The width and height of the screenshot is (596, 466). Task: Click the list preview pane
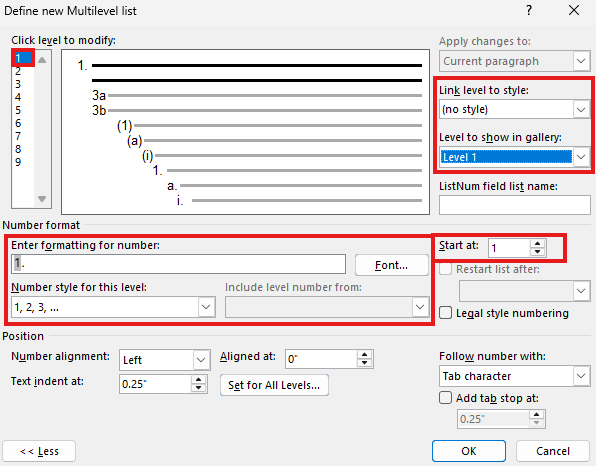[246, 132]
